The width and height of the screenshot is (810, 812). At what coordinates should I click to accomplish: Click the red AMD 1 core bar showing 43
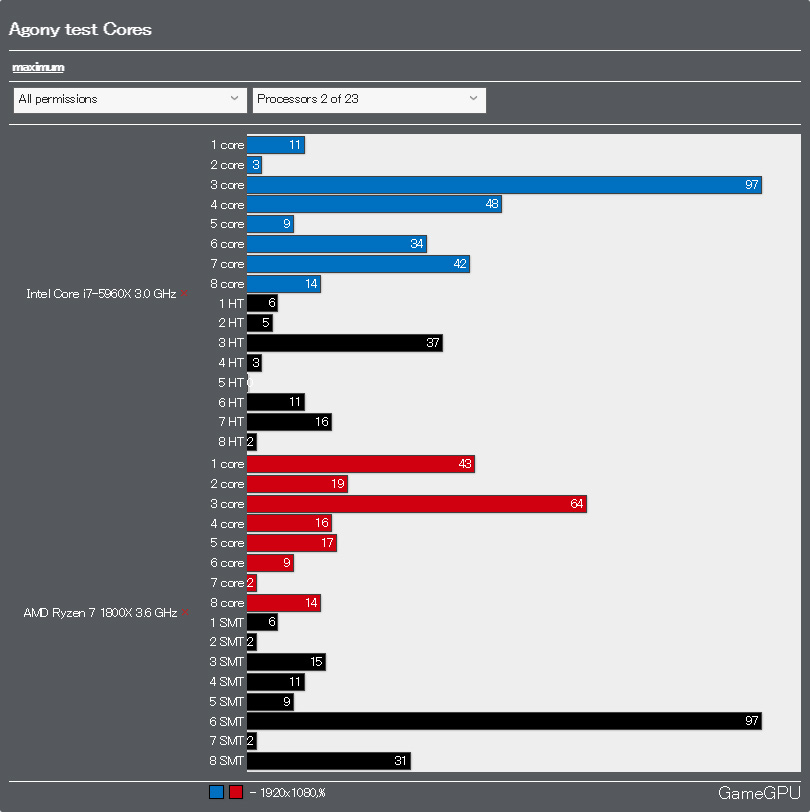pyautogui.click(x=360, y=464)
